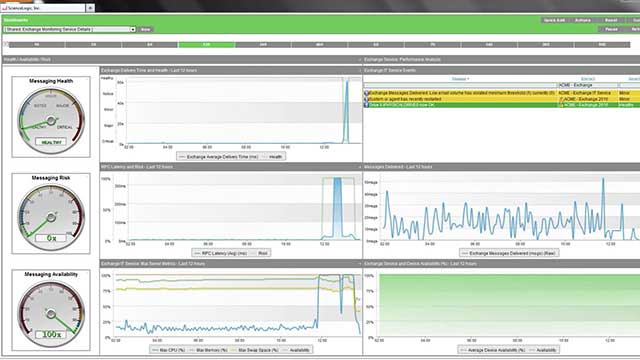Collapse the RPC Latency and Risk widget
This screenshot has width=640, height=360.
[x=360, y=167]
